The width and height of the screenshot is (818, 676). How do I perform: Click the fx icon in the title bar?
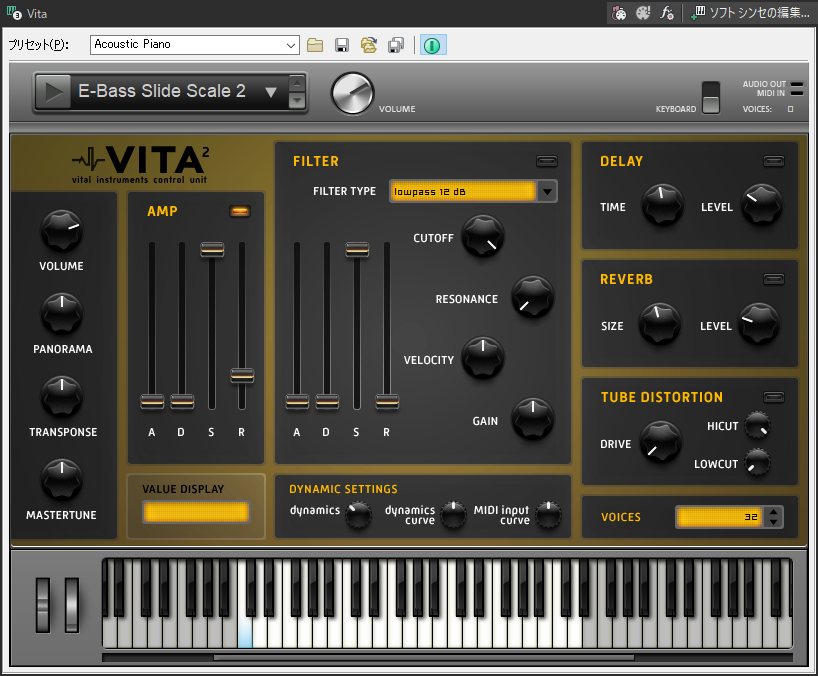[667, 13]
